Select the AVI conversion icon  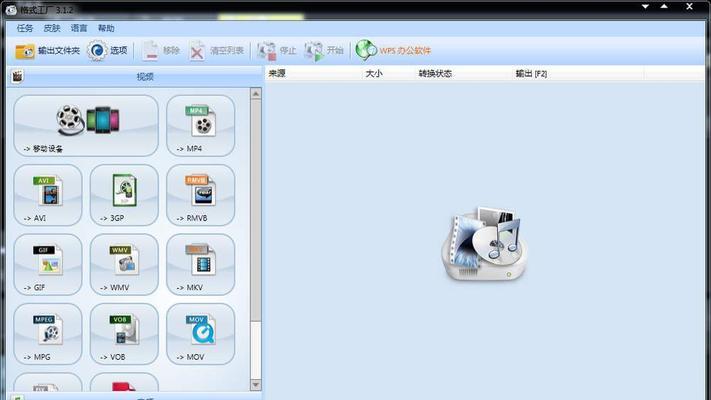(x=48, y=195)
